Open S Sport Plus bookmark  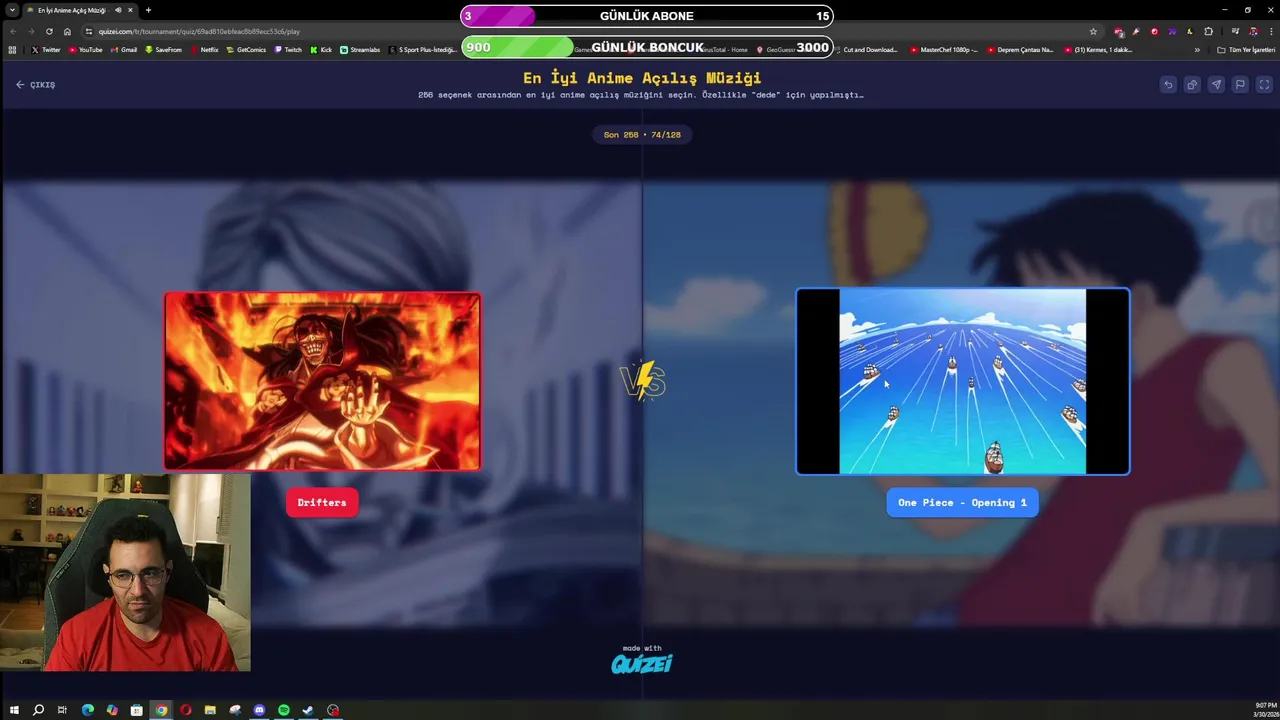click(423, 49)
